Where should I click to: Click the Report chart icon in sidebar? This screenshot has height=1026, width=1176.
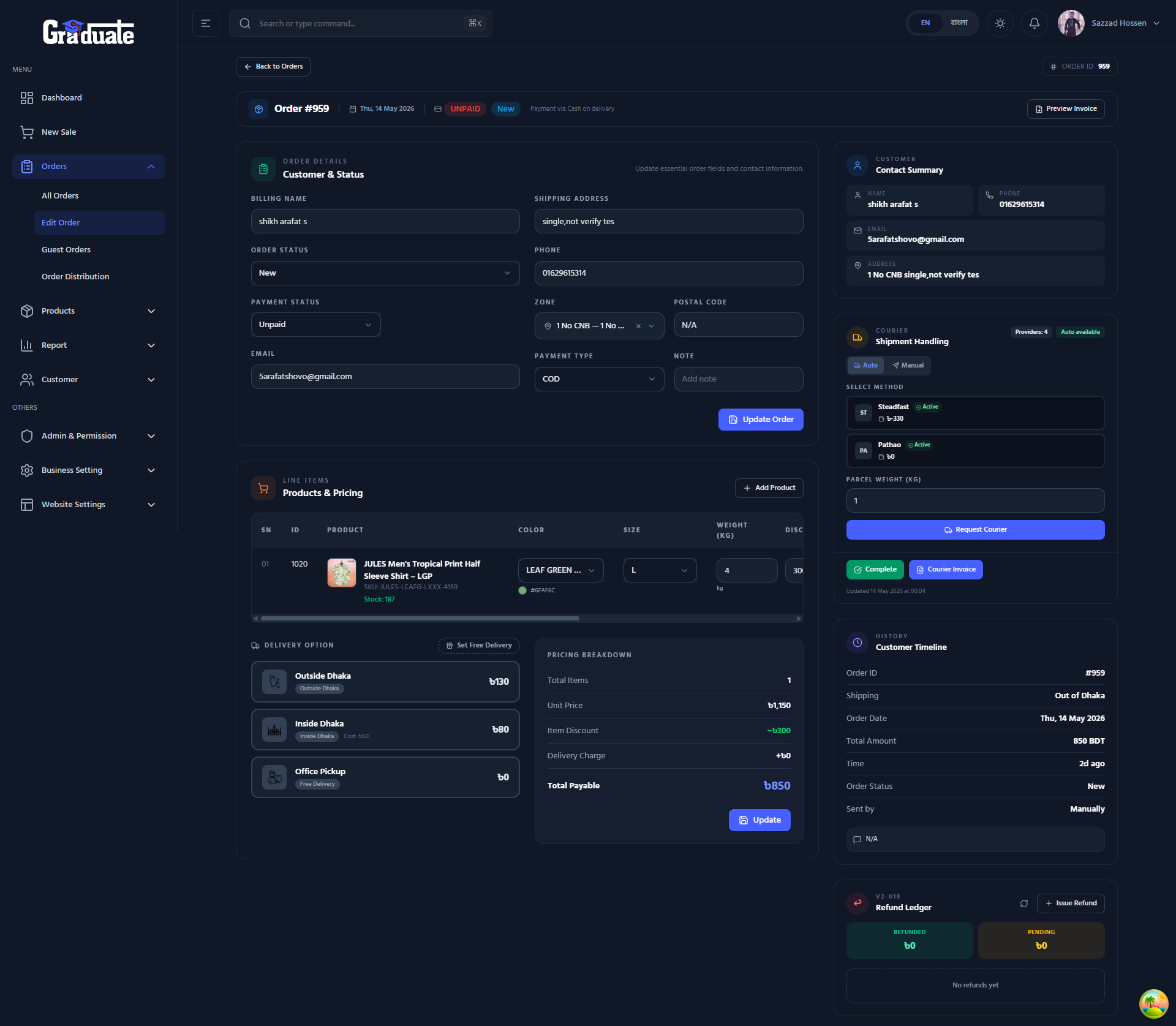click(x=26, y=345)
